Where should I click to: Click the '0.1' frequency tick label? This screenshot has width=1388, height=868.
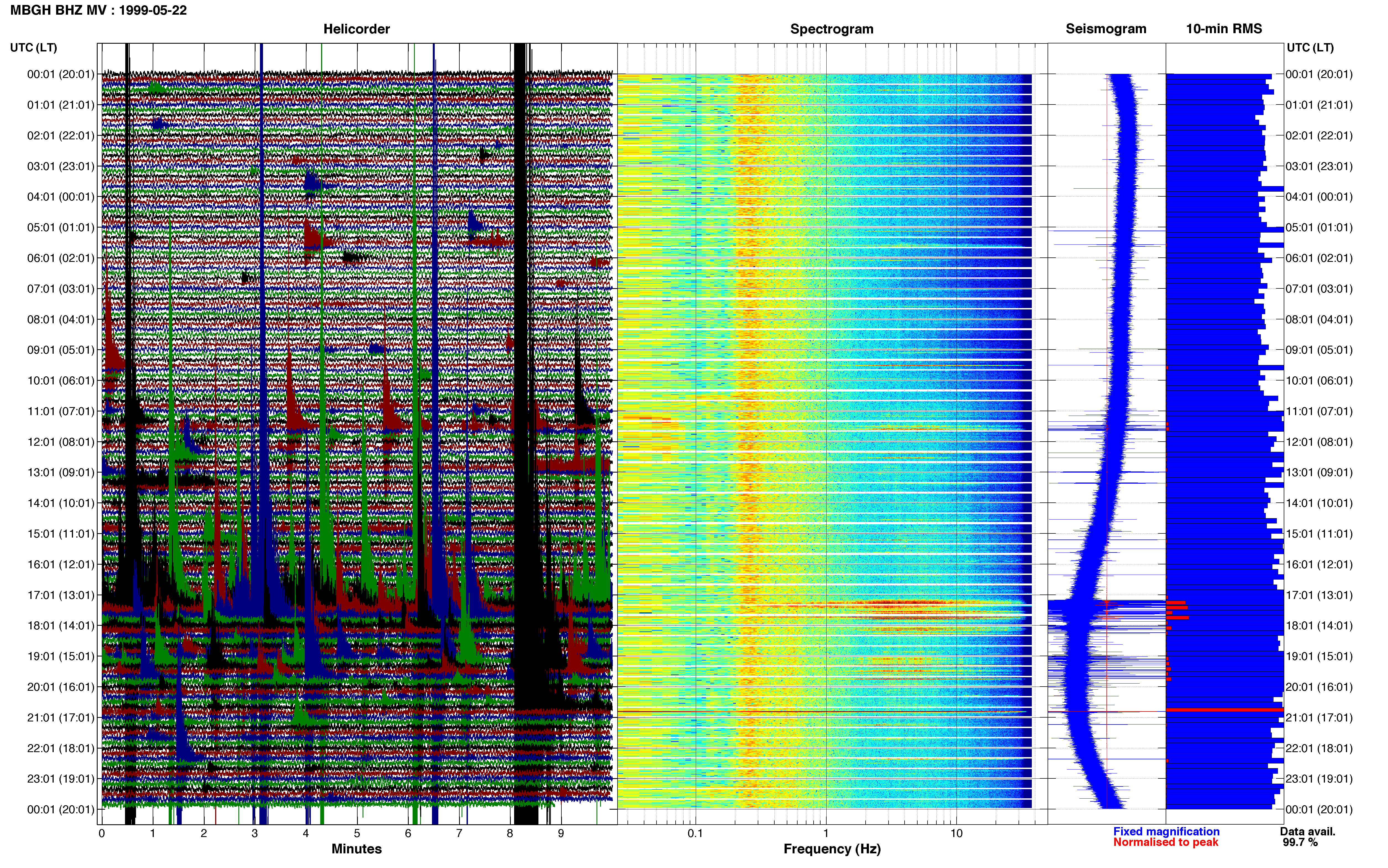click(695, 833)
